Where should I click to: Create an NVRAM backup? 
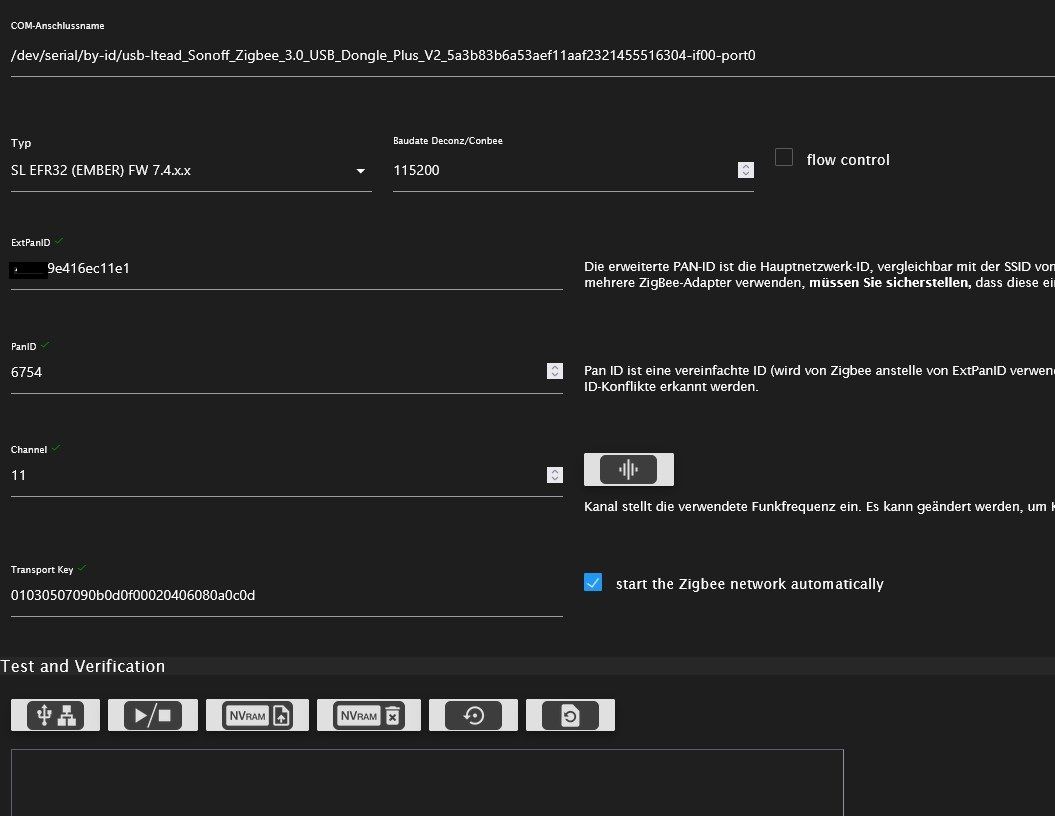click(256, 714)
